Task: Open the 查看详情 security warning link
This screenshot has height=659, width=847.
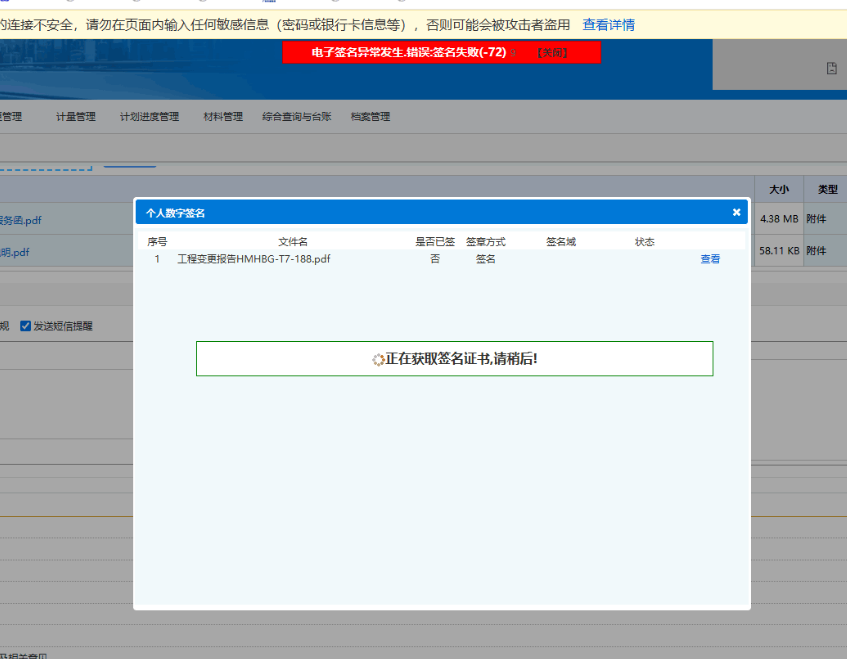Action: 608,25
